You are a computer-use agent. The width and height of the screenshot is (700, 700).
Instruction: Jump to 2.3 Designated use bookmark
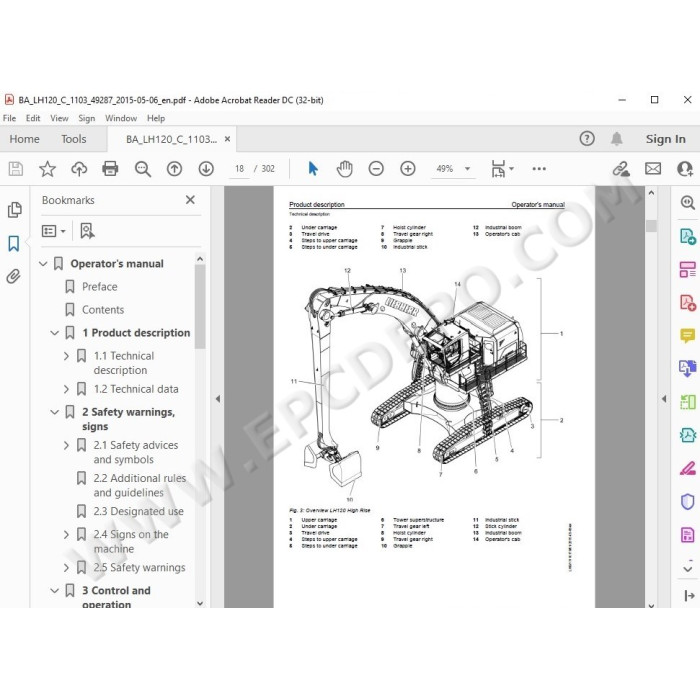[x=138, y=512]
